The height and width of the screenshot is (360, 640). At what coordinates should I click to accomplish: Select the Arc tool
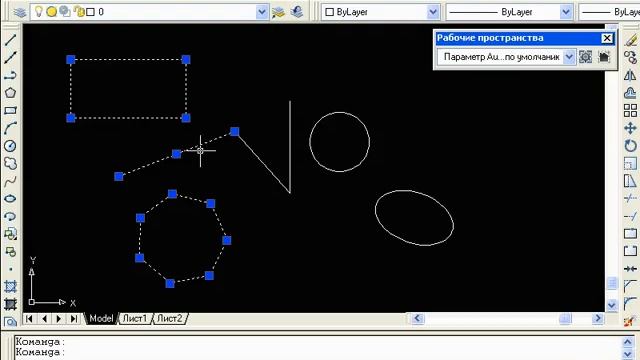point(10,128)
